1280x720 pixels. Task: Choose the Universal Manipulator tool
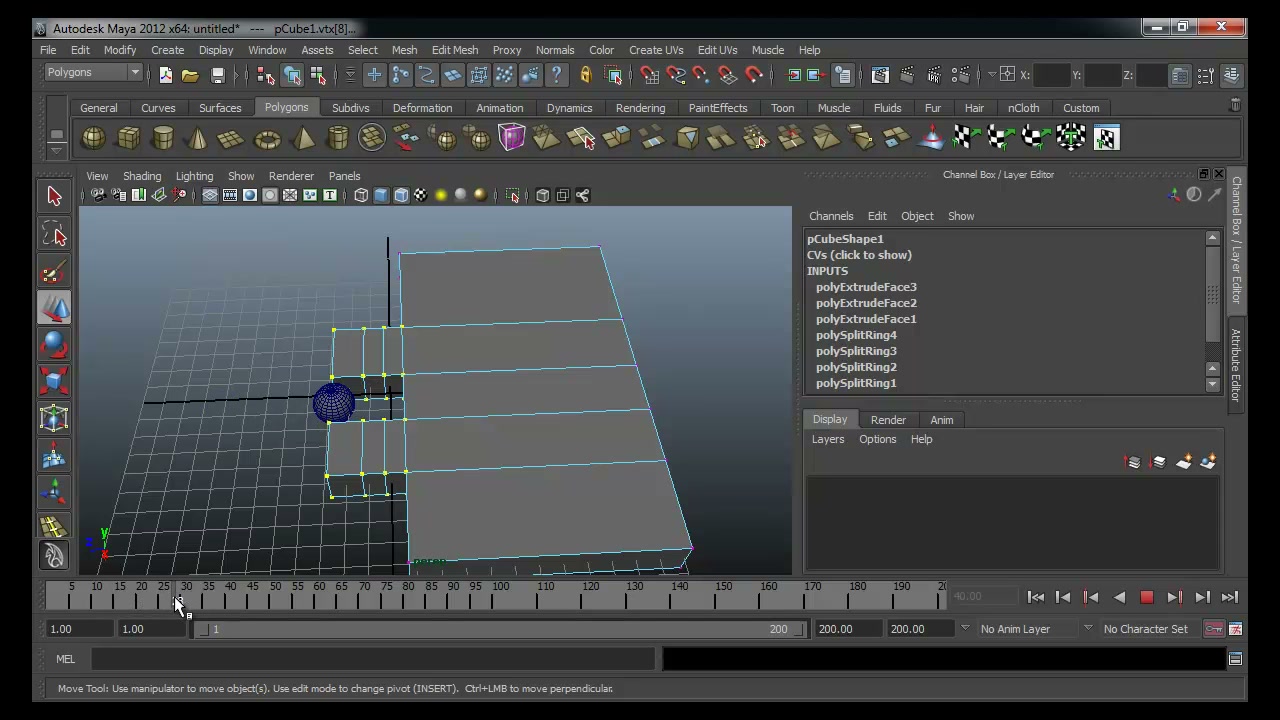pos(54,418)
